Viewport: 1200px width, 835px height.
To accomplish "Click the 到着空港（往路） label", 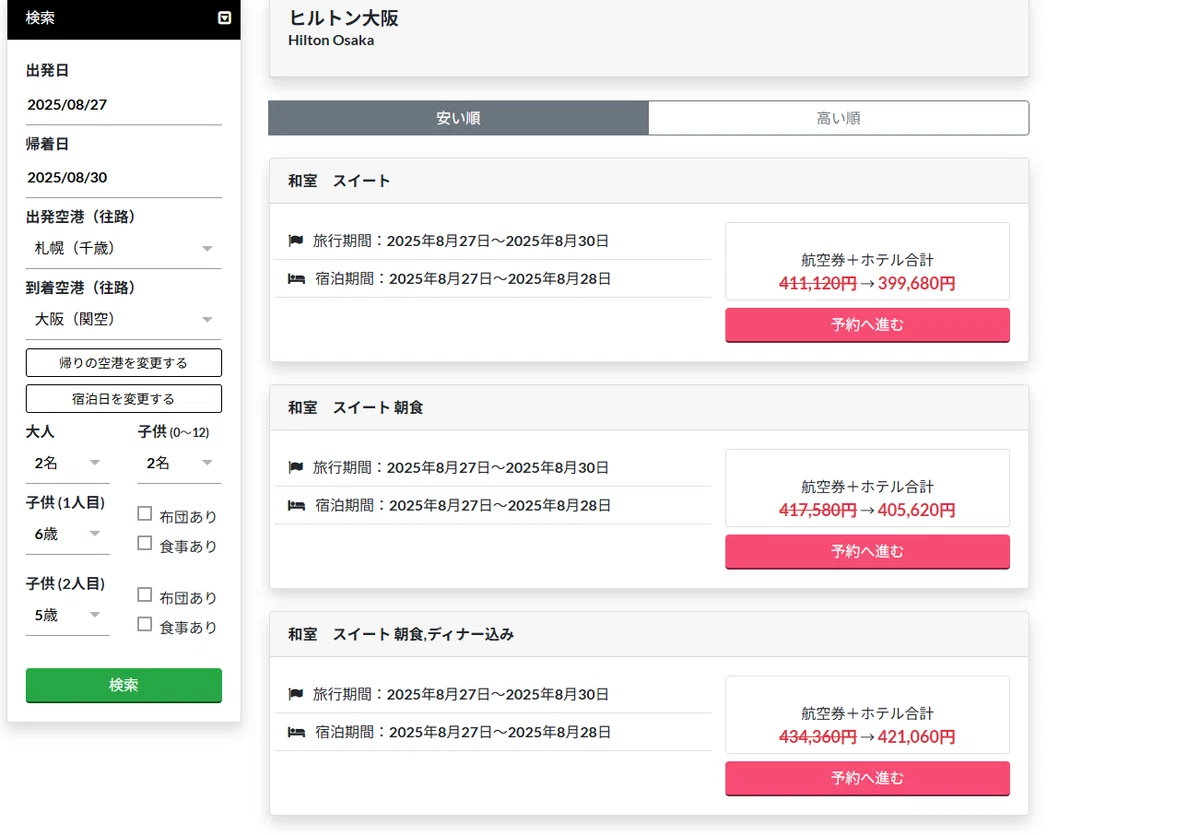I will tap(81, 288).
